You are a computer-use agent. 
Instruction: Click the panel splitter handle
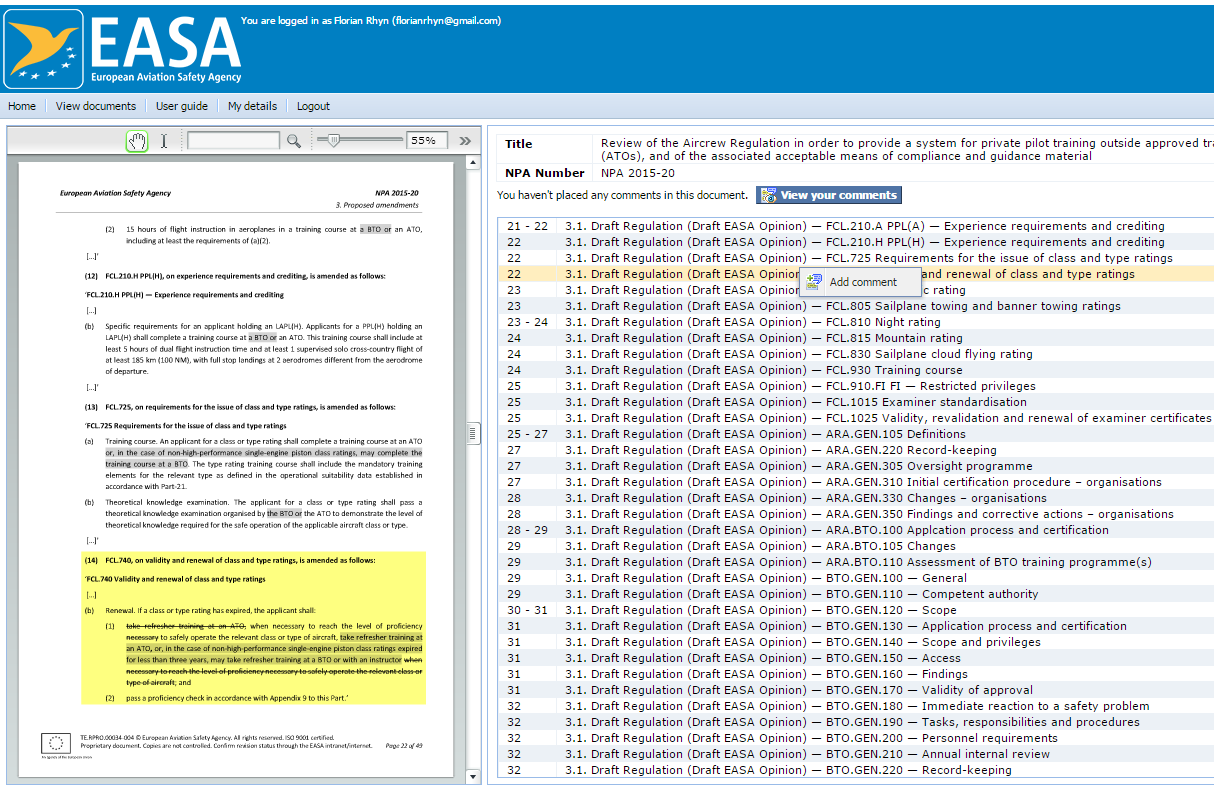[474, 432]
